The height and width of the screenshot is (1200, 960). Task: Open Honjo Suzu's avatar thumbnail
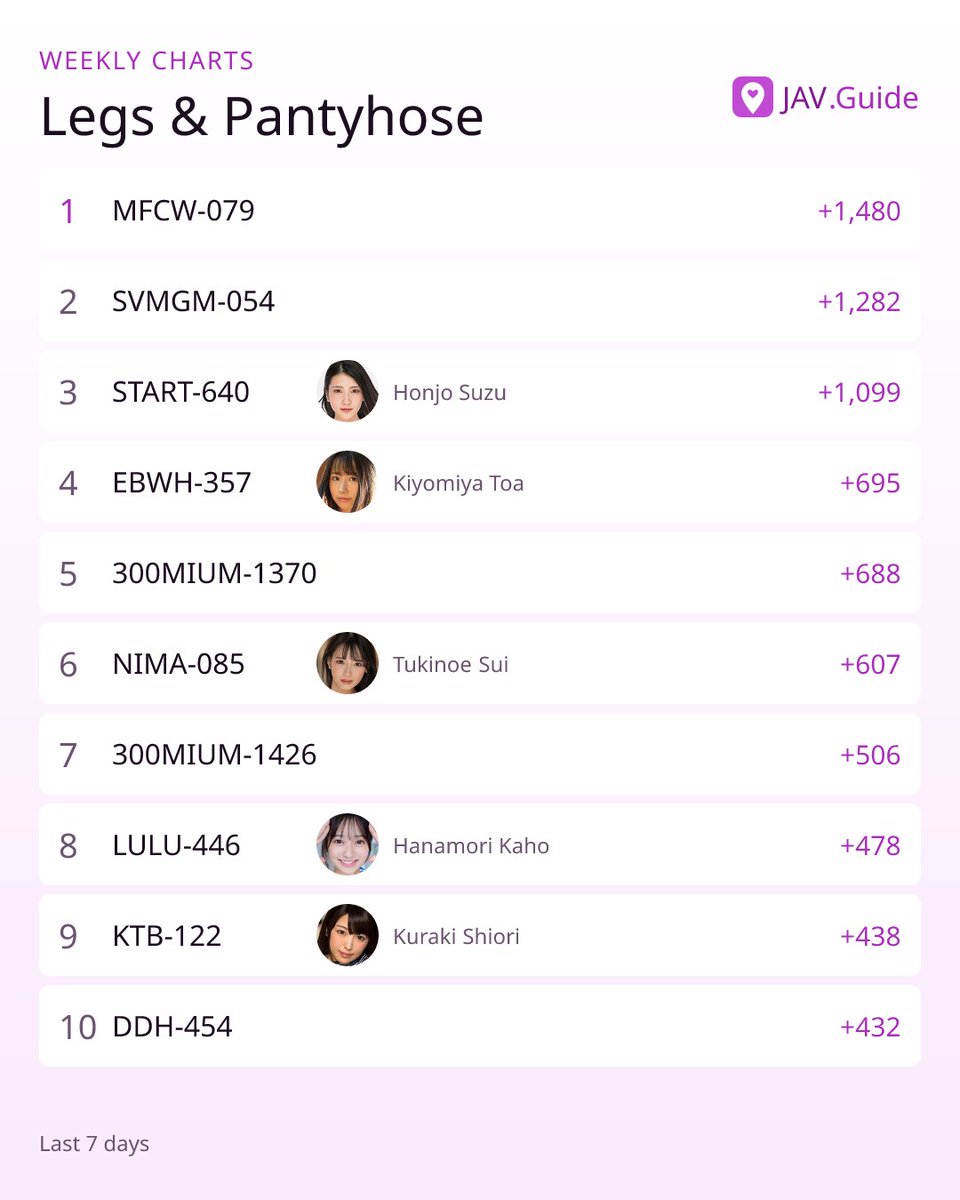click(347, 392)
